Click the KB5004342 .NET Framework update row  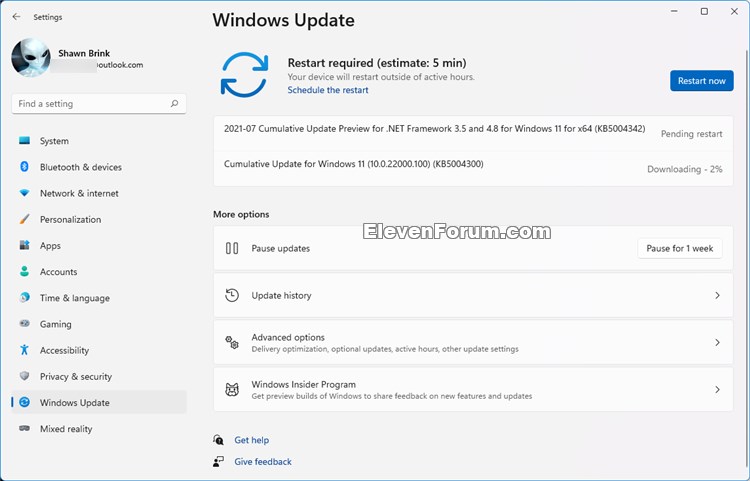pos(473,133)
